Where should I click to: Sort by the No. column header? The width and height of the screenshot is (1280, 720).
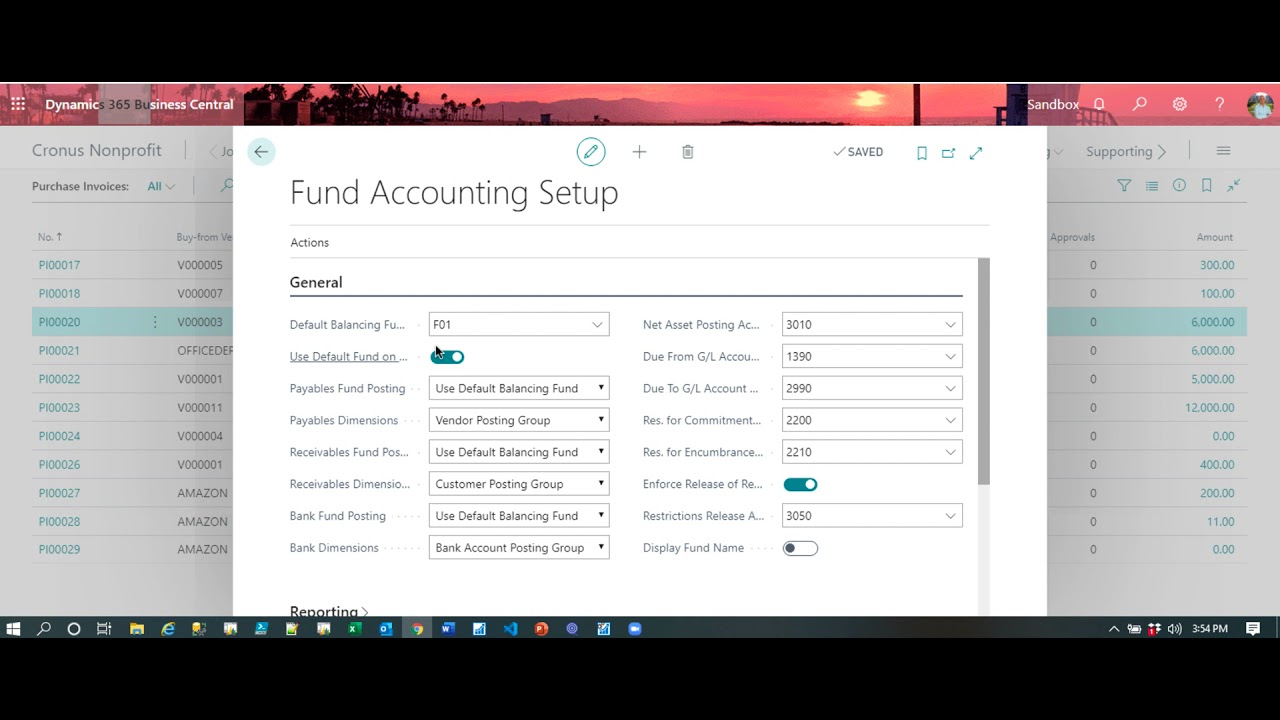coord(50,237)
